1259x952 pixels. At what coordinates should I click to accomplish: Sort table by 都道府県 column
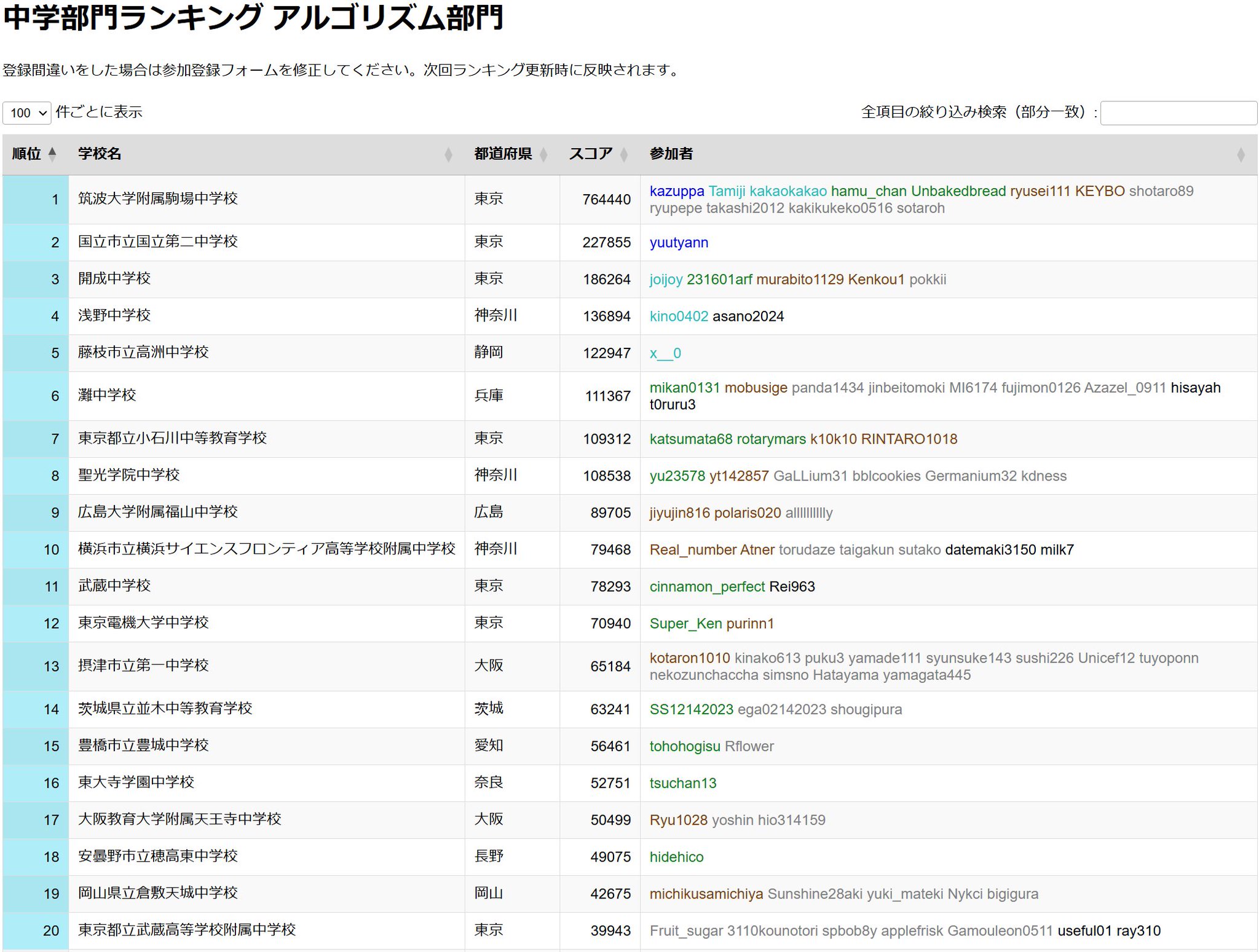coord(511,154)
